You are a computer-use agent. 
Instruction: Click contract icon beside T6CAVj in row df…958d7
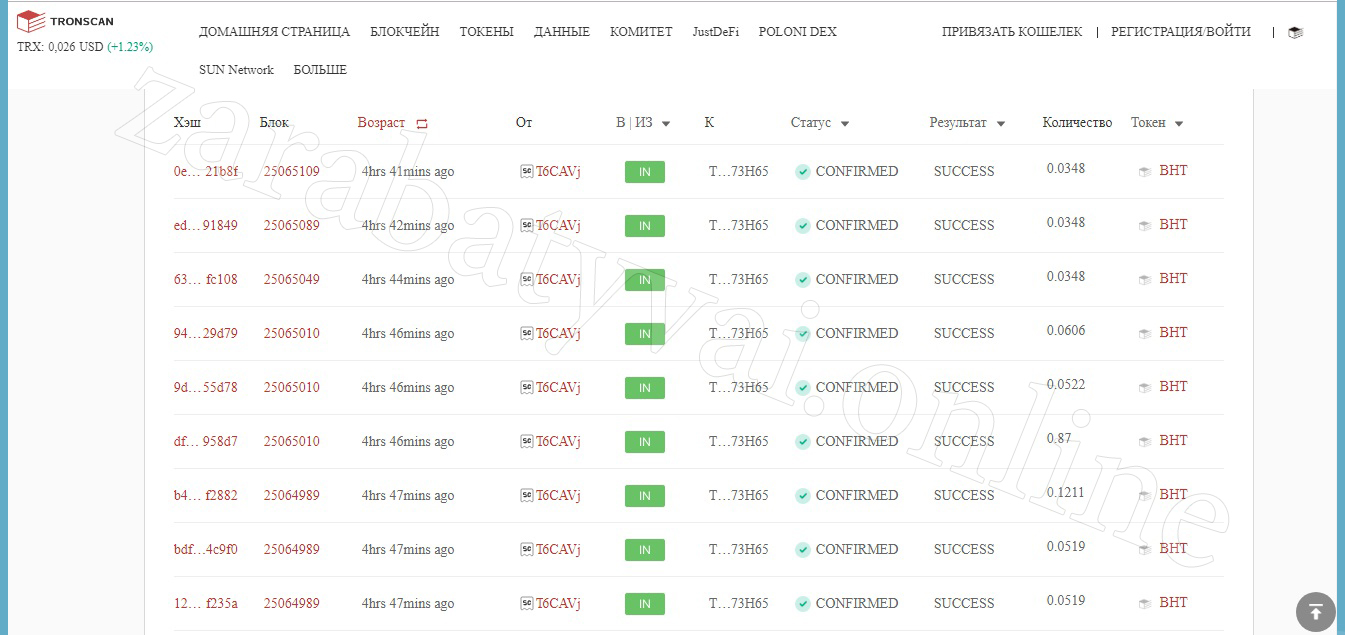tap(526, 441)
